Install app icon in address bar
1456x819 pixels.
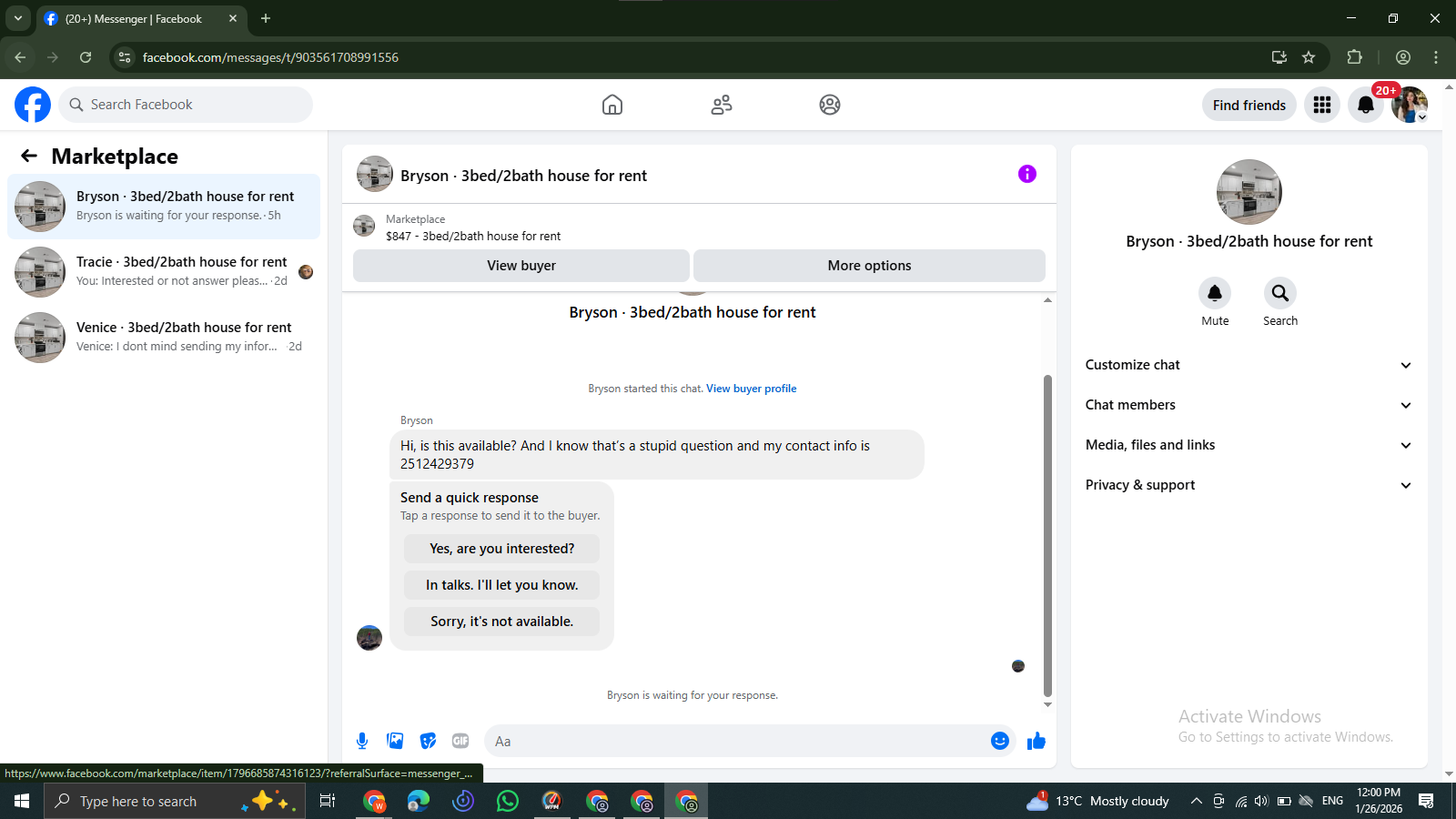(1279, 57)
